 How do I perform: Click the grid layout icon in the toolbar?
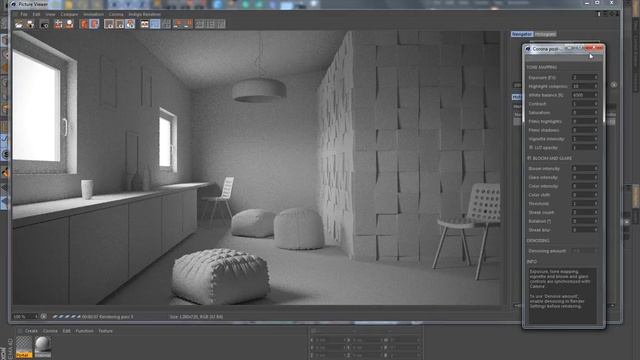click(166, 24)
